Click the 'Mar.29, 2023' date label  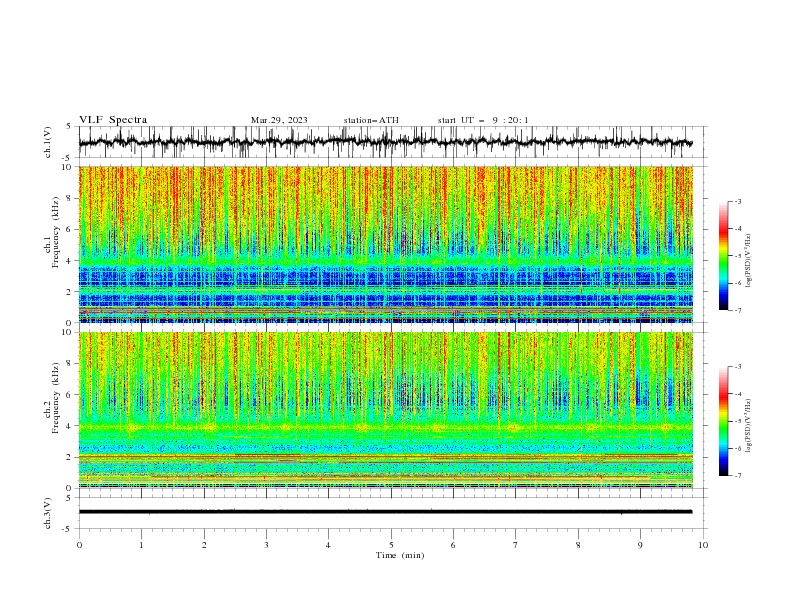coord(279,120)
